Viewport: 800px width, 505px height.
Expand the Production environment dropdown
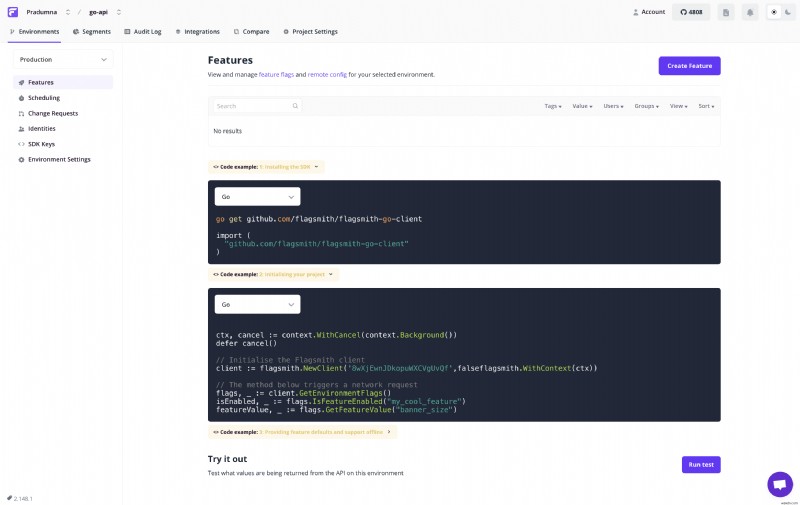click(x=63, y=60)
